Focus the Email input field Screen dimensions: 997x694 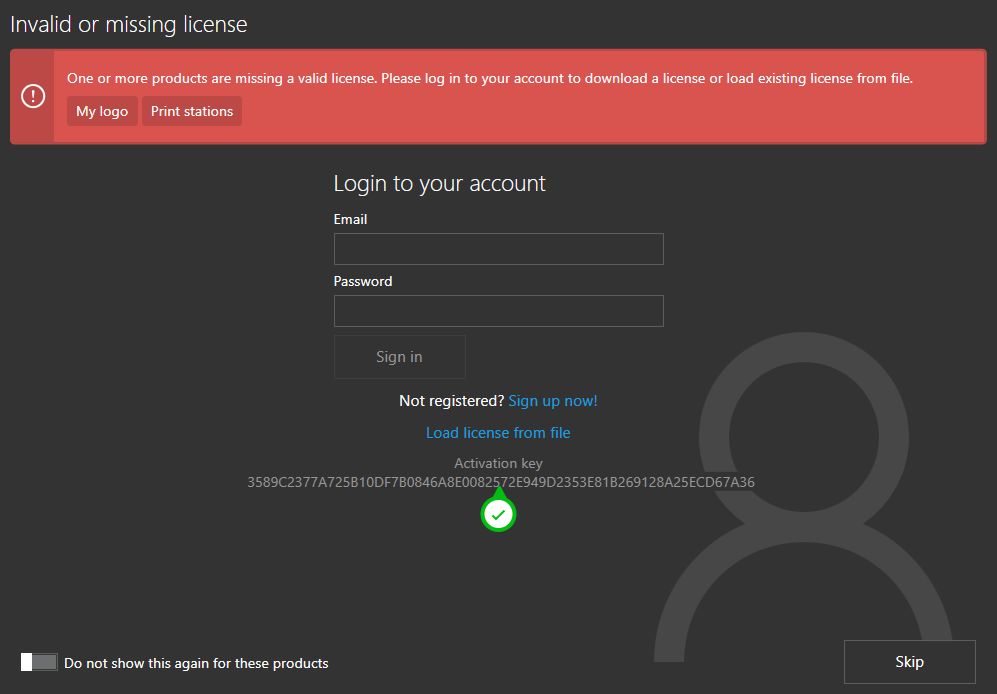498,249
